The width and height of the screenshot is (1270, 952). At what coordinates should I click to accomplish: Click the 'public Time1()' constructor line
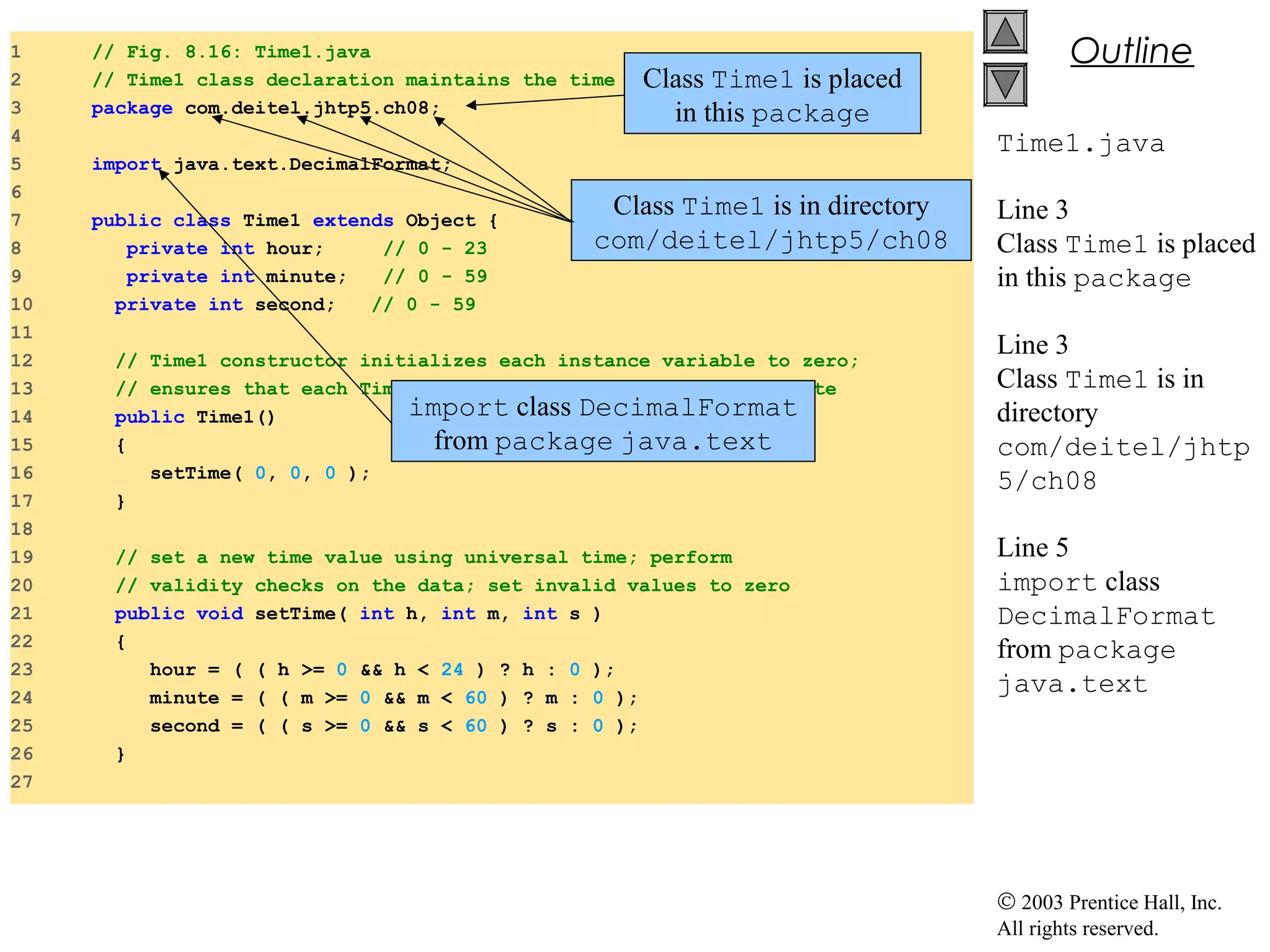coord(195,417)
